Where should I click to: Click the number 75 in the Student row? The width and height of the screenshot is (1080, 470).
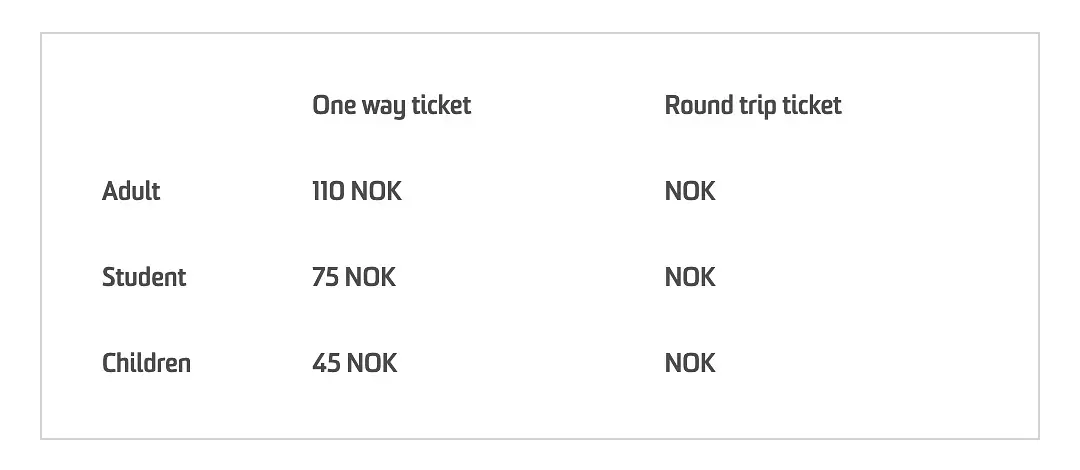pos(325,277)
